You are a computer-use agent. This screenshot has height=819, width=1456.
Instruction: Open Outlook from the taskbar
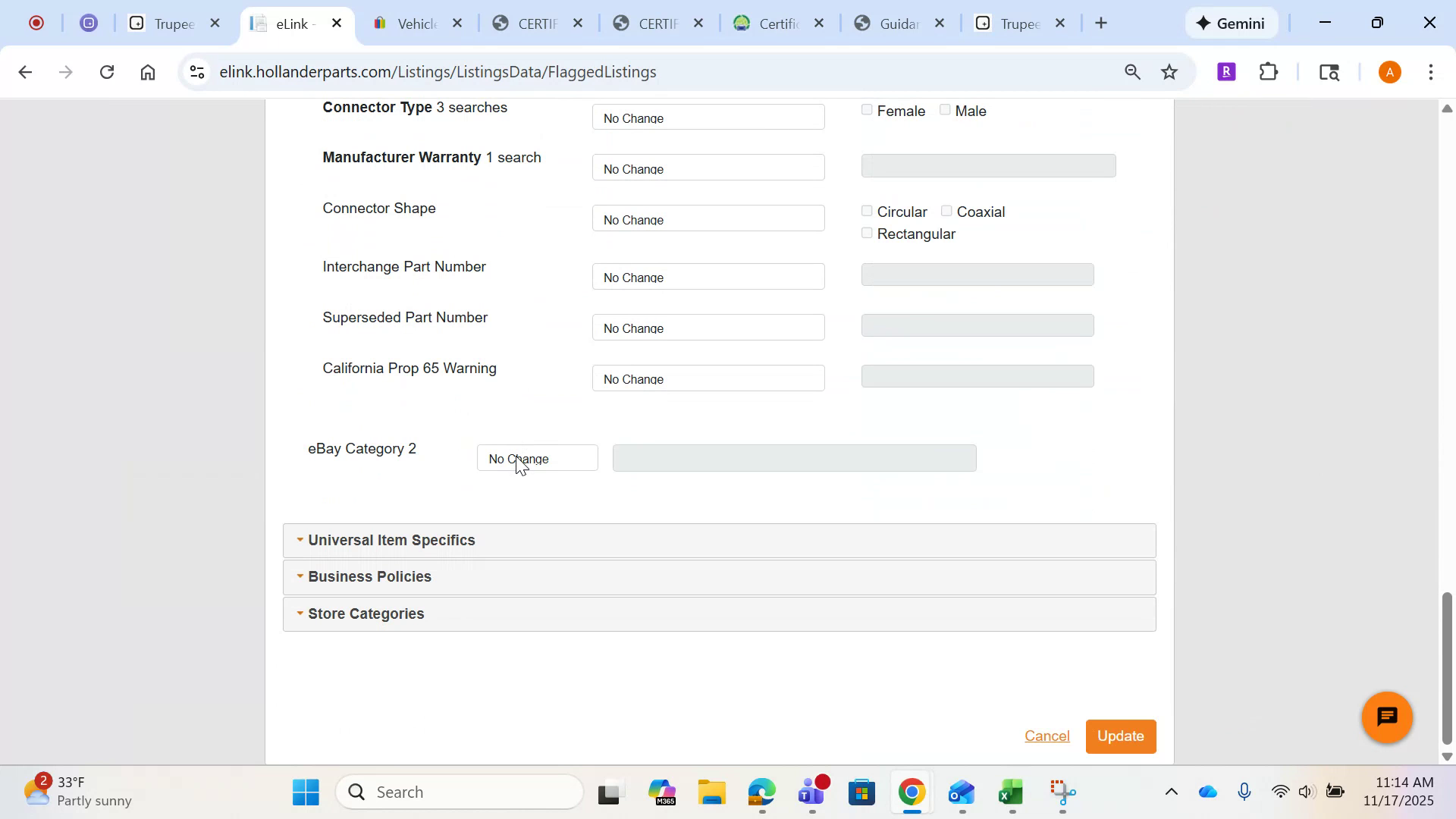961,792
